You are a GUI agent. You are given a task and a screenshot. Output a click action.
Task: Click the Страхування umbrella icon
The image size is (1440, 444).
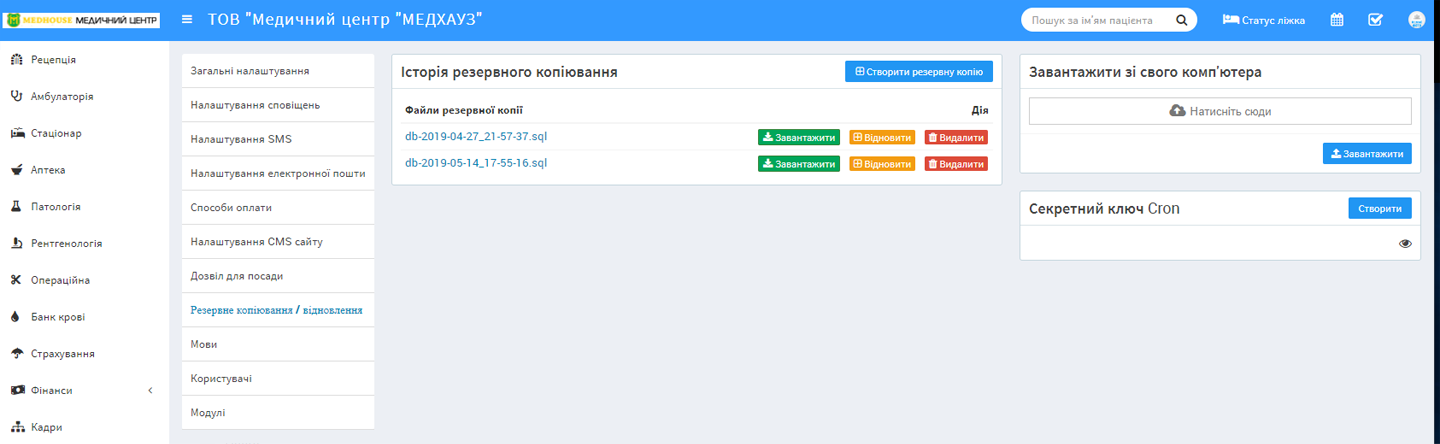pos(16,354)
